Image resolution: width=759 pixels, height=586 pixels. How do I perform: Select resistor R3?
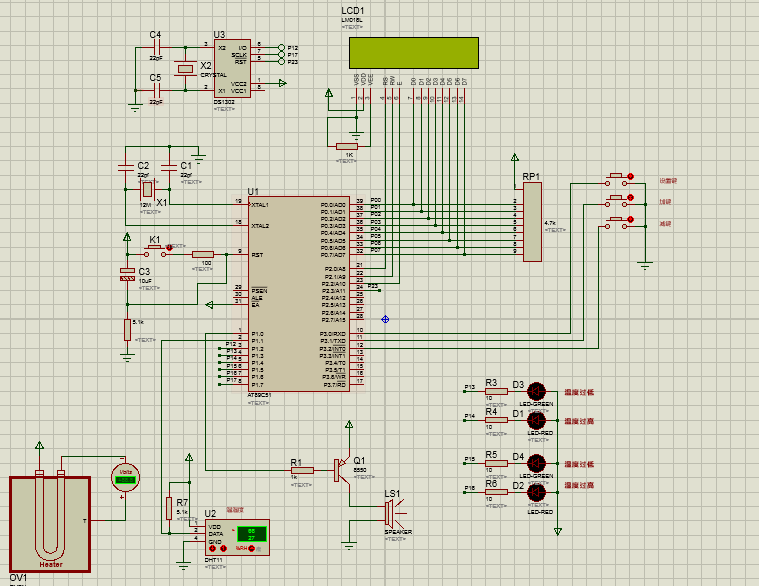pyautogui.click(x=496, y=391)
